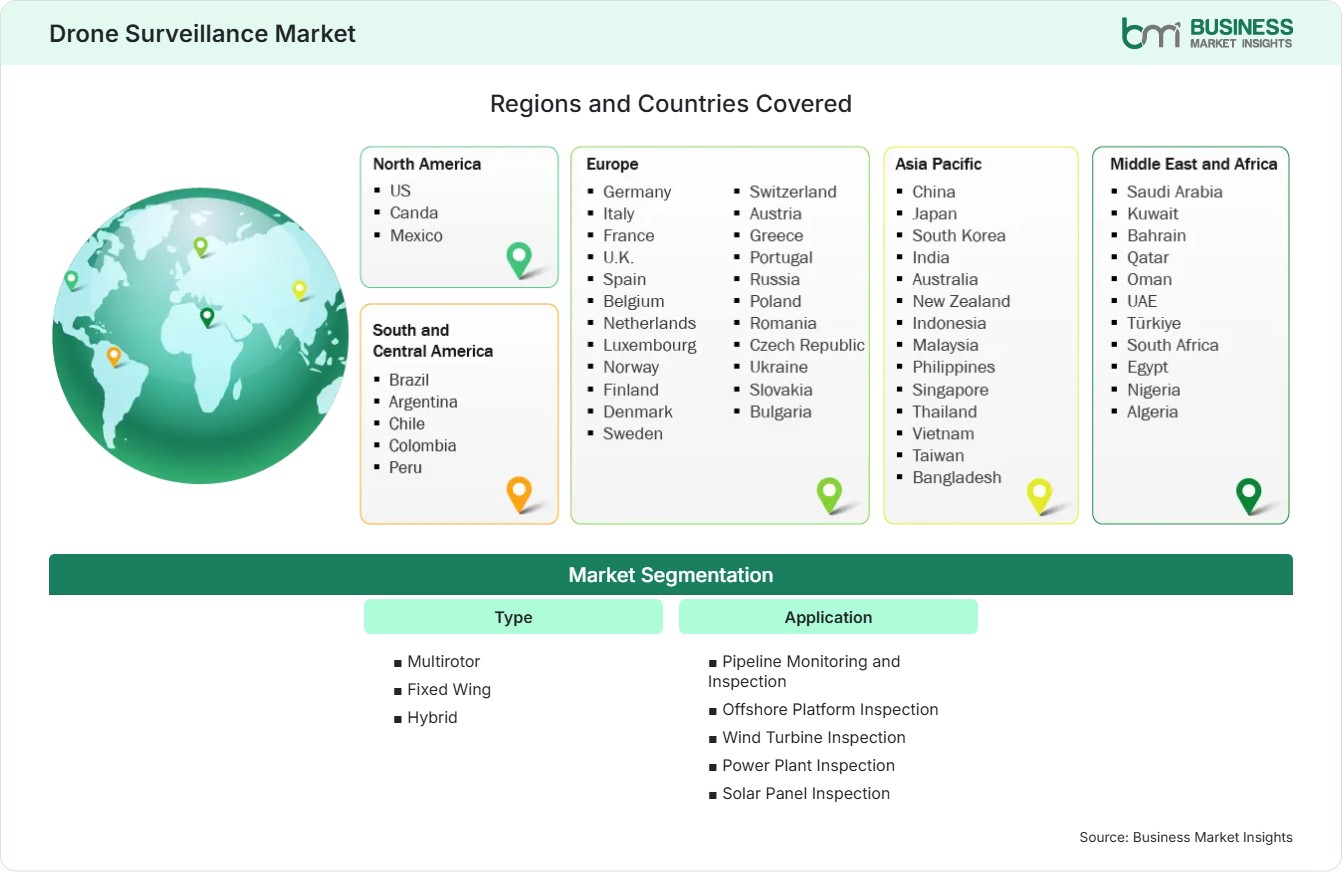Viewport: 1342px width, 872px height.
Task: Click the Drone Surveillance Market title
Action: tap(203, 33)
